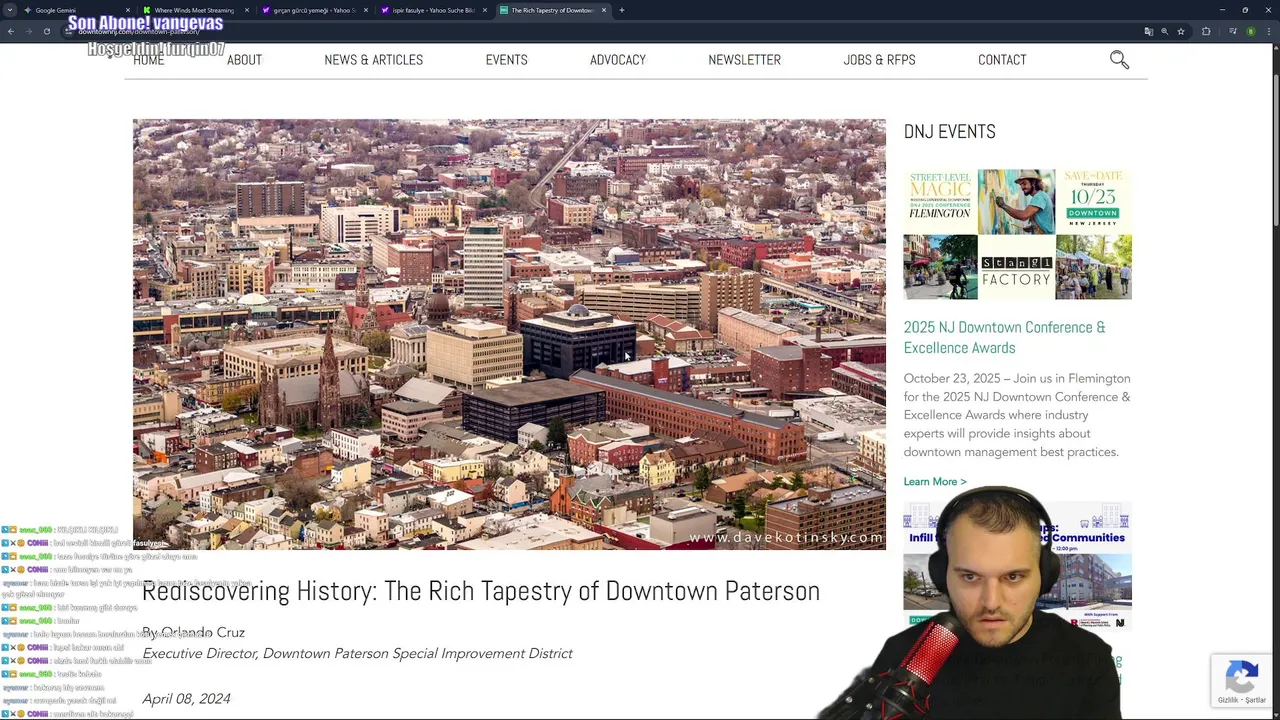Open the ABOUT menu item
This screenshot has width=1280, height=720.
point(244,60)
